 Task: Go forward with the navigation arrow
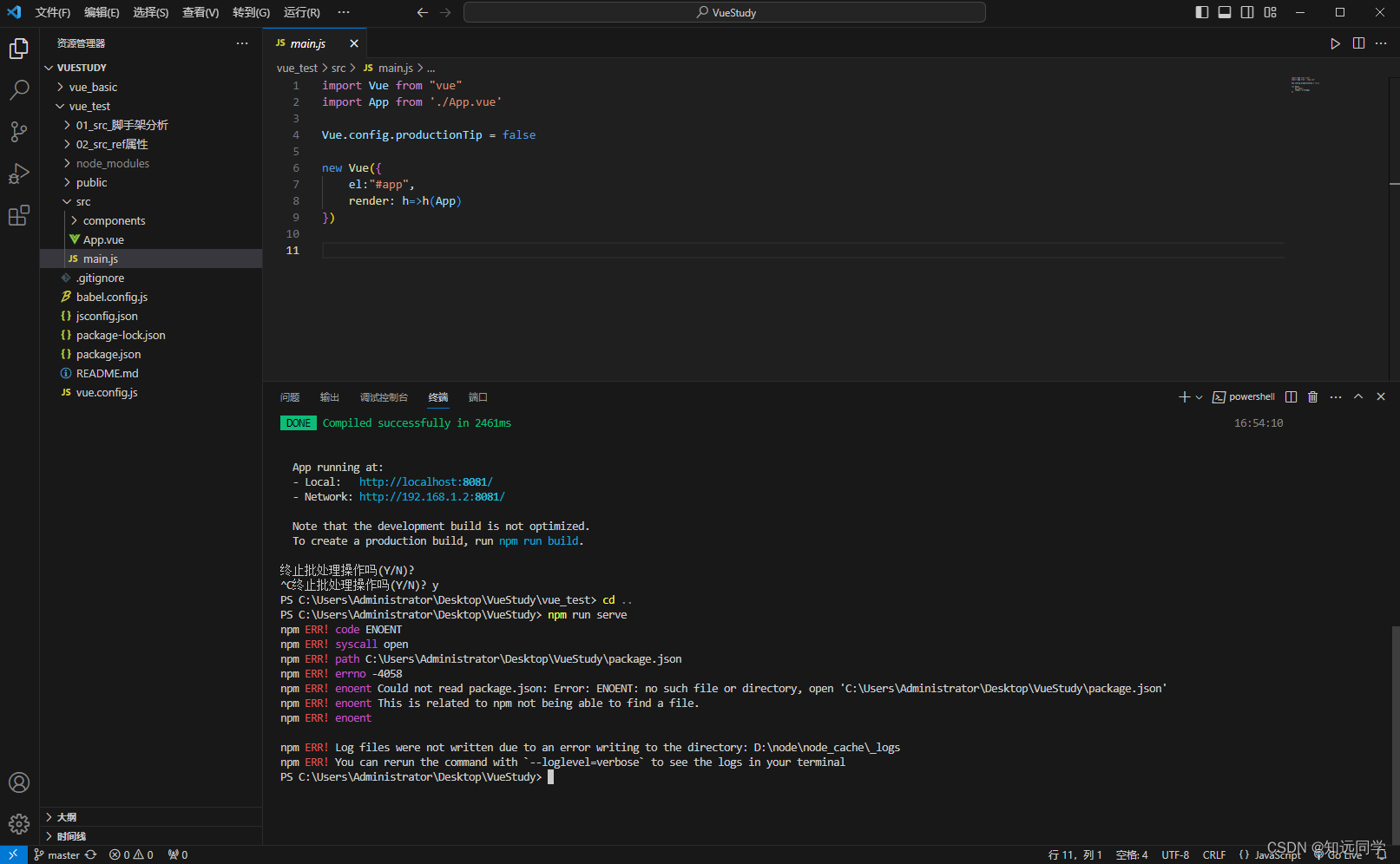click(445, 12)
